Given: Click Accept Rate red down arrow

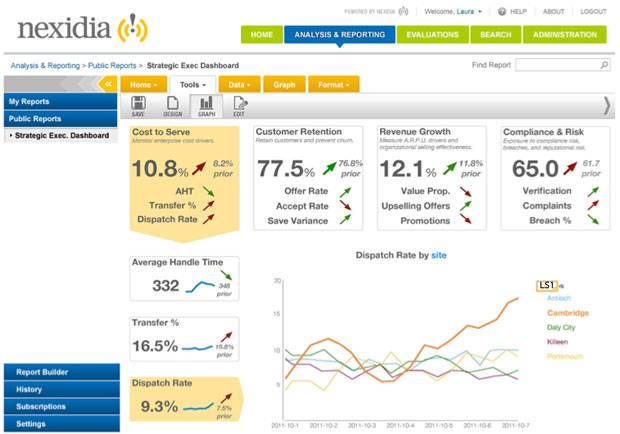Looking at the screenshot, I should pyautogui.click(x=345, y=205).
